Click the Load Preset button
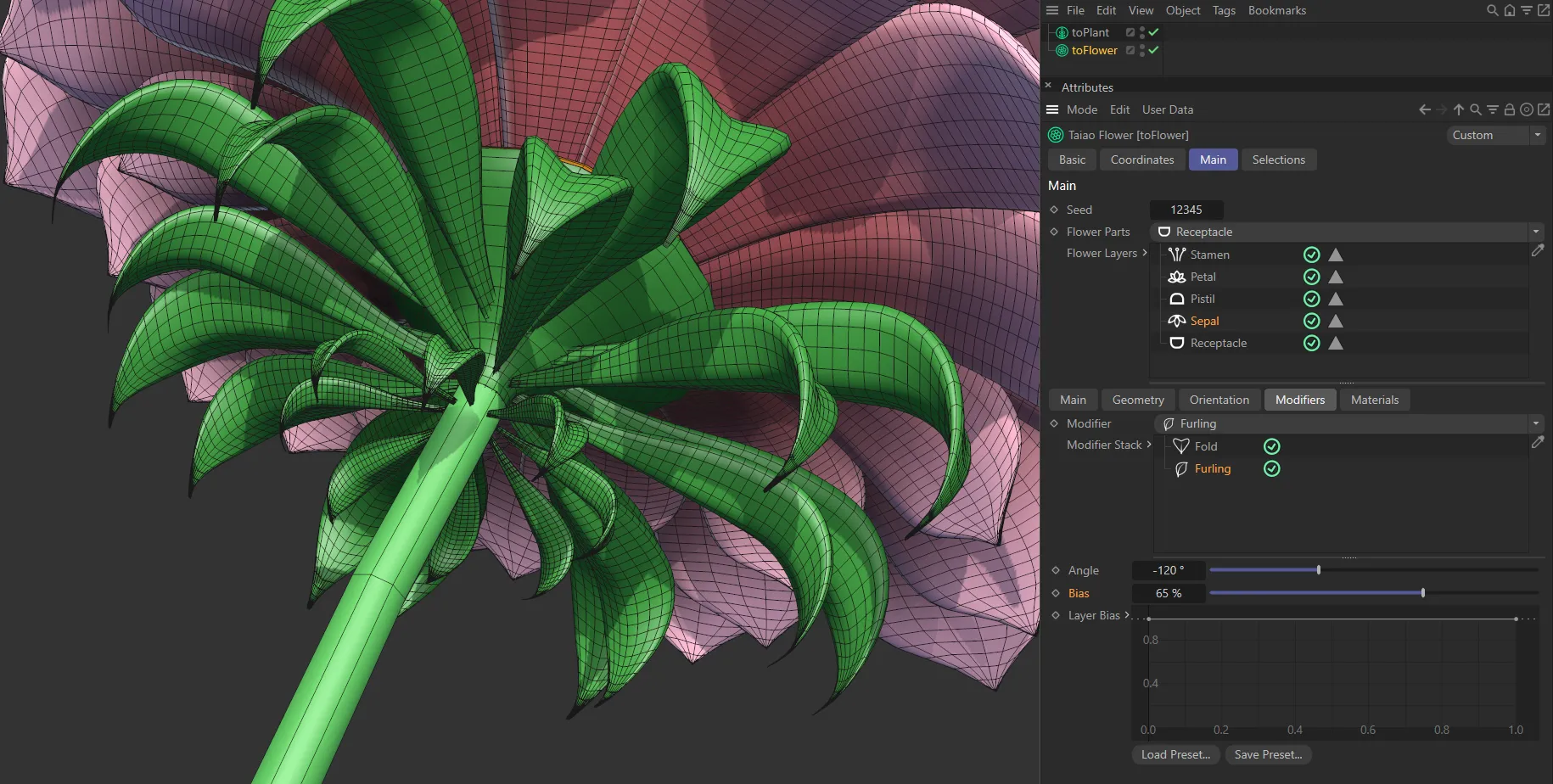Image resolution: width=1553 pixels, height=784 pixels. [x=1175, y=754]
